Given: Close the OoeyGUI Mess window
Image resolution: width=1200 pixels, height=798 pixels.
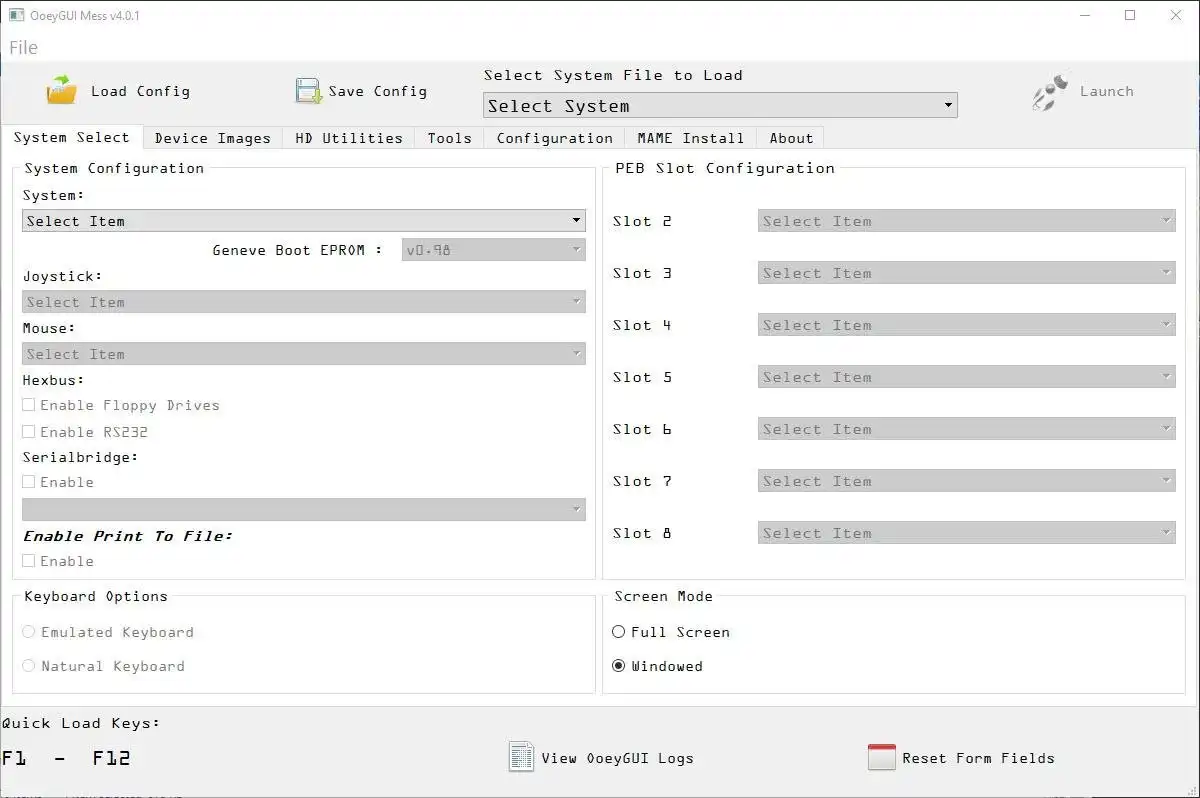Looking at the screenshot, I should click(x=1176, y=15).
